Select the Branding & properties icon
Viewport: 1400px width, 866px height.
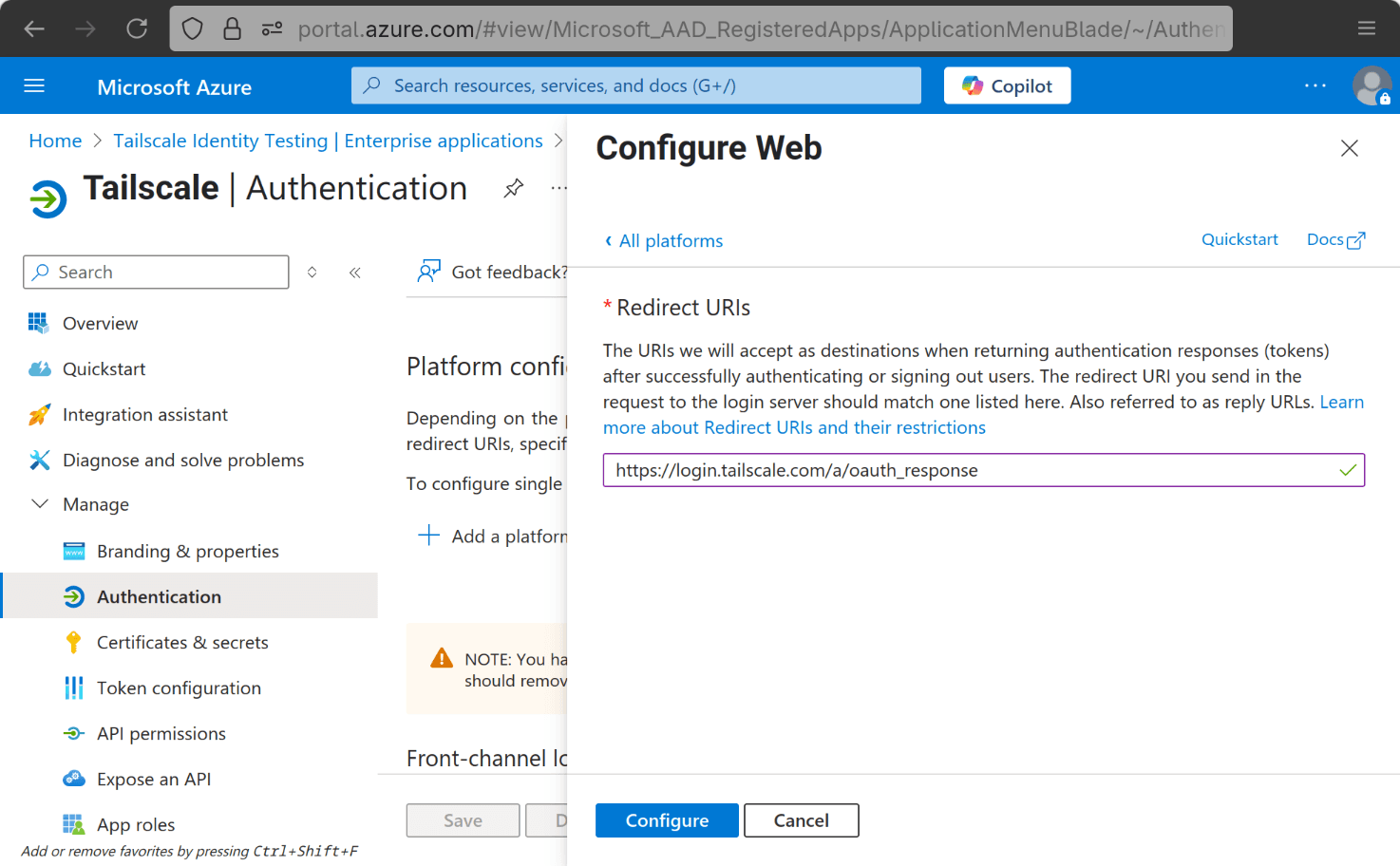(75, 551)
